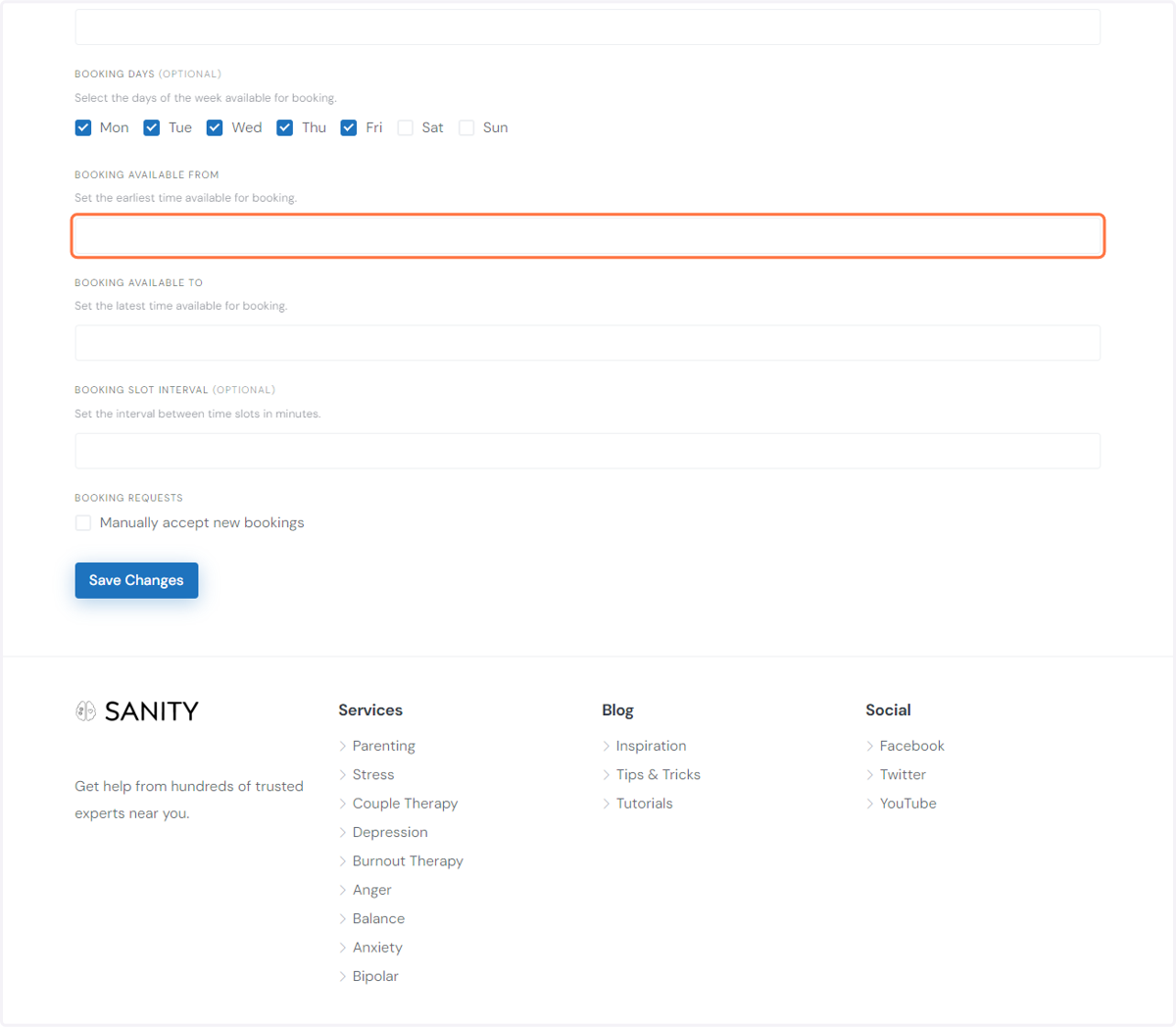Open the Anger service link
1176x1027 pixels.
372,890
